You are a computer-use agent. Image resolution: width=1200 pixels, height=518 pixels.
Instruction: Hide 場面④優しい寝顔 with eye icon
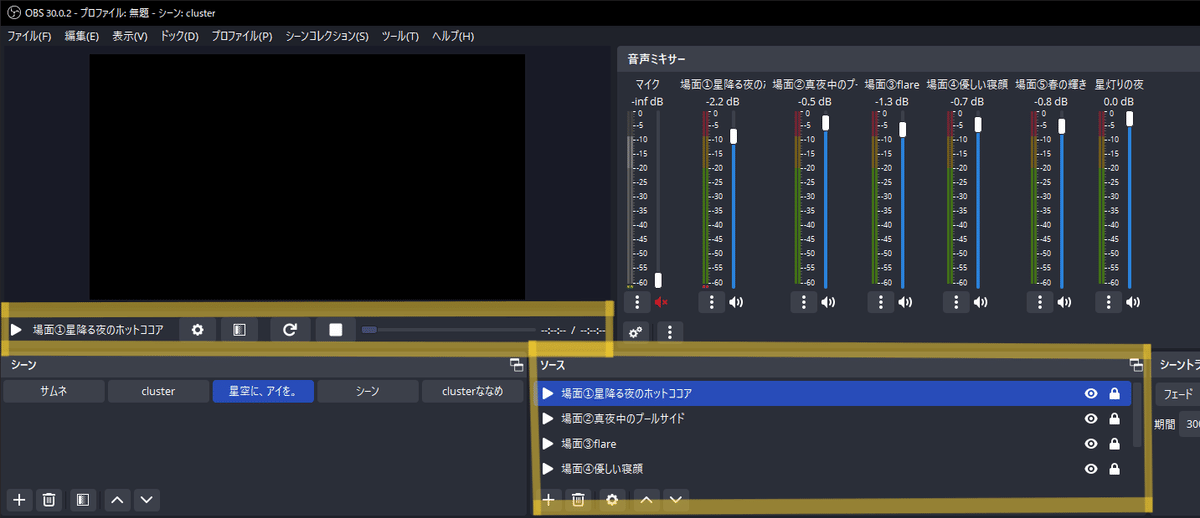[x=1091, y=468]
